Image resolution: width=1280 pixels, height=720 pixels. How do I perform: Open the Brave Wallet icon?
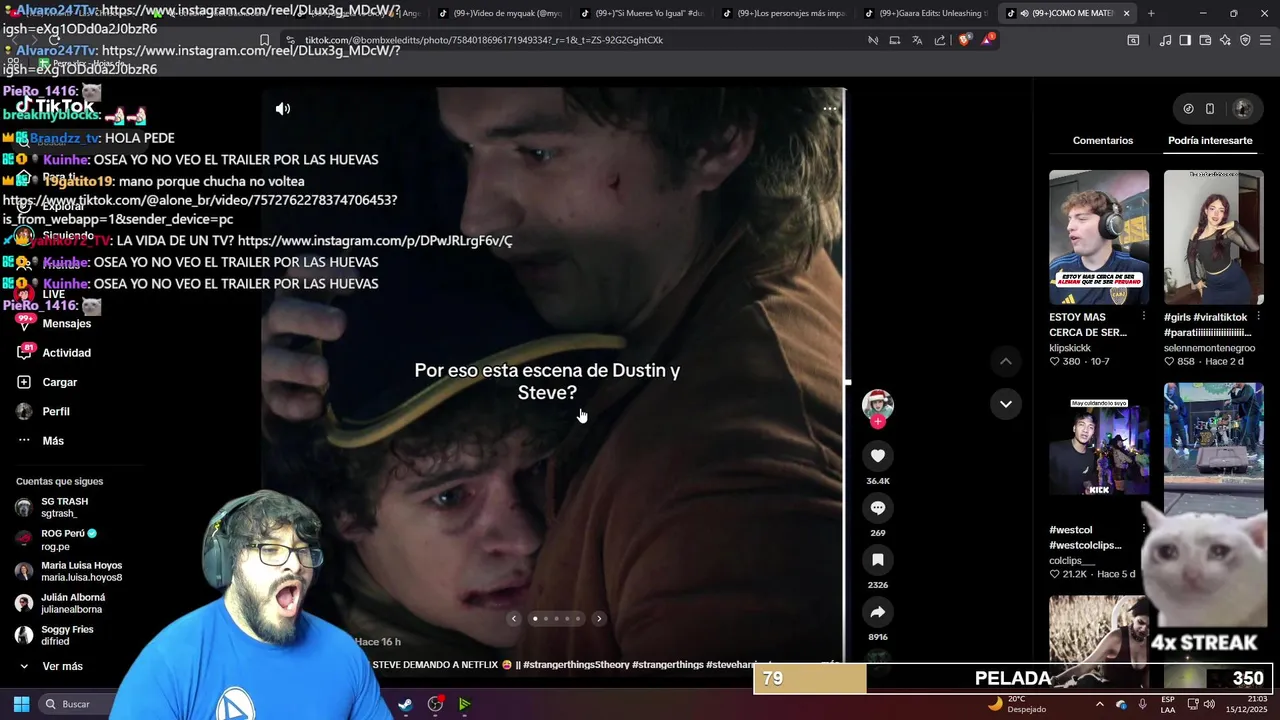pos(1205,40)
